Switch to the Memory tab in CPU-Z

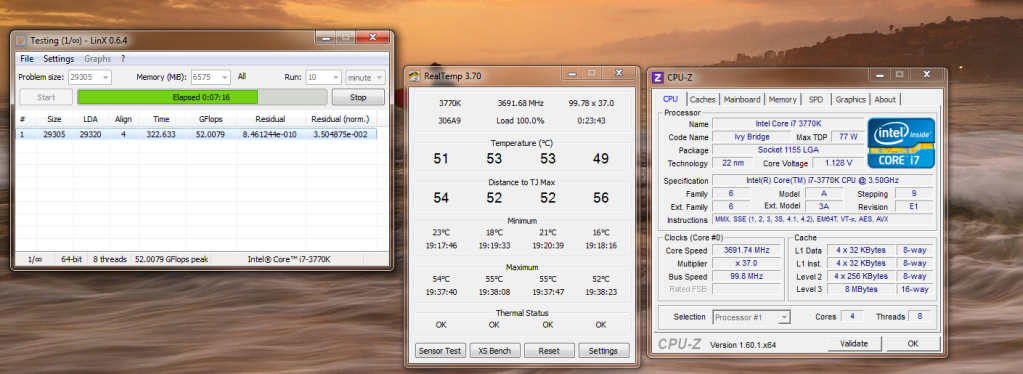782,99
